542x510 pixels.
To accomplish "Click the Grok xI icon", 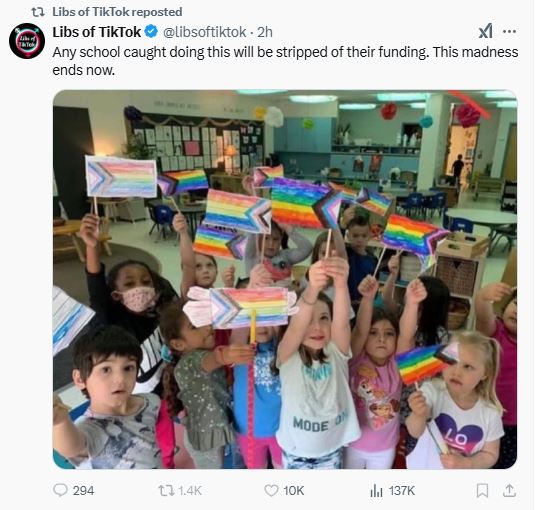I will click(486, 31).
